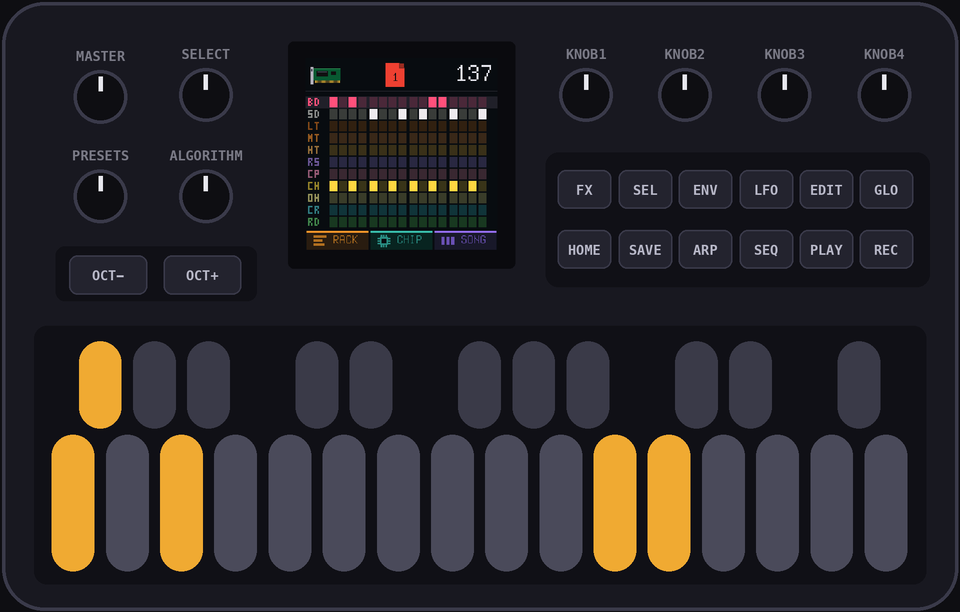Click the ALGORITHM knob
Screen dimensions: 960x612
(x=206, y=196)
